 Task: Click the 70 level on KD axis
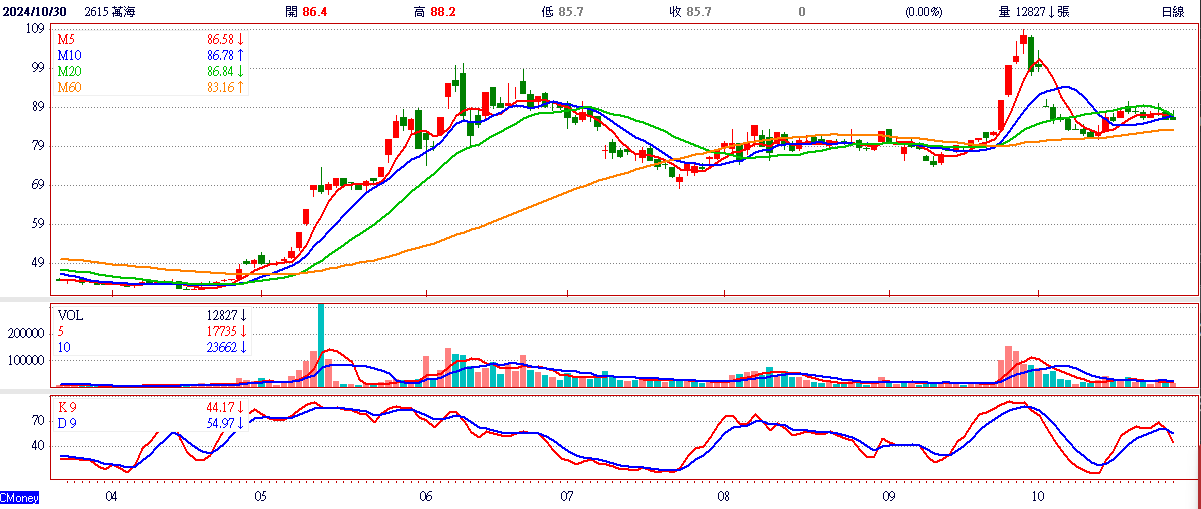coord(38,420)
